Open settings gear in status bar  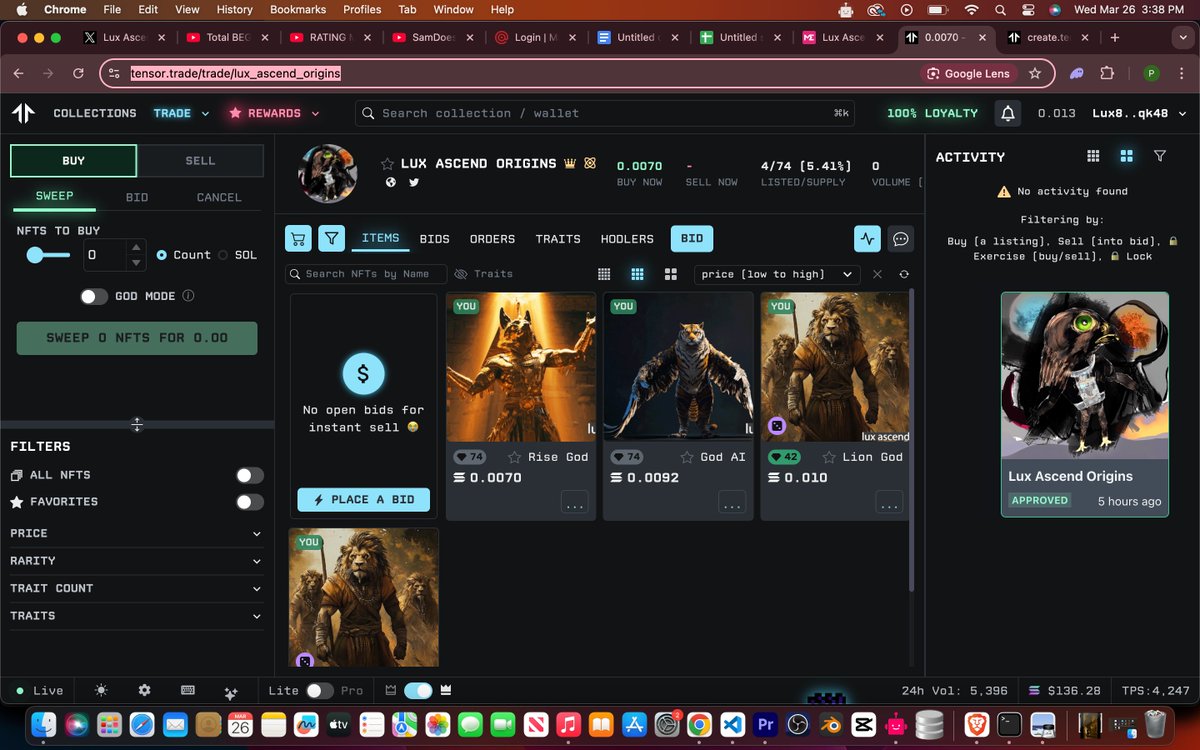click(x=144, y=690)
